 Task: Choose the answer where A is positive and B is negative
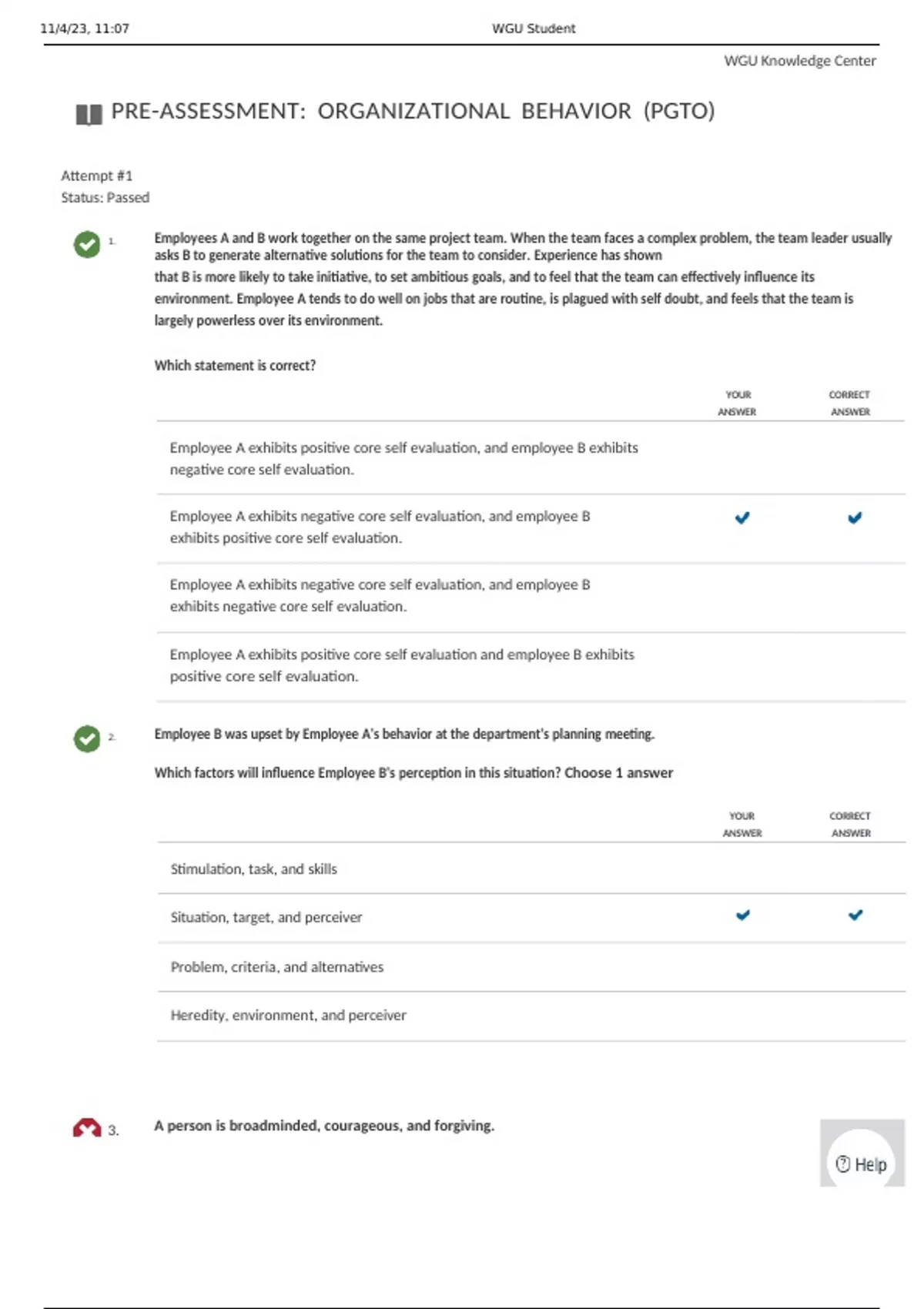[403, 458]
